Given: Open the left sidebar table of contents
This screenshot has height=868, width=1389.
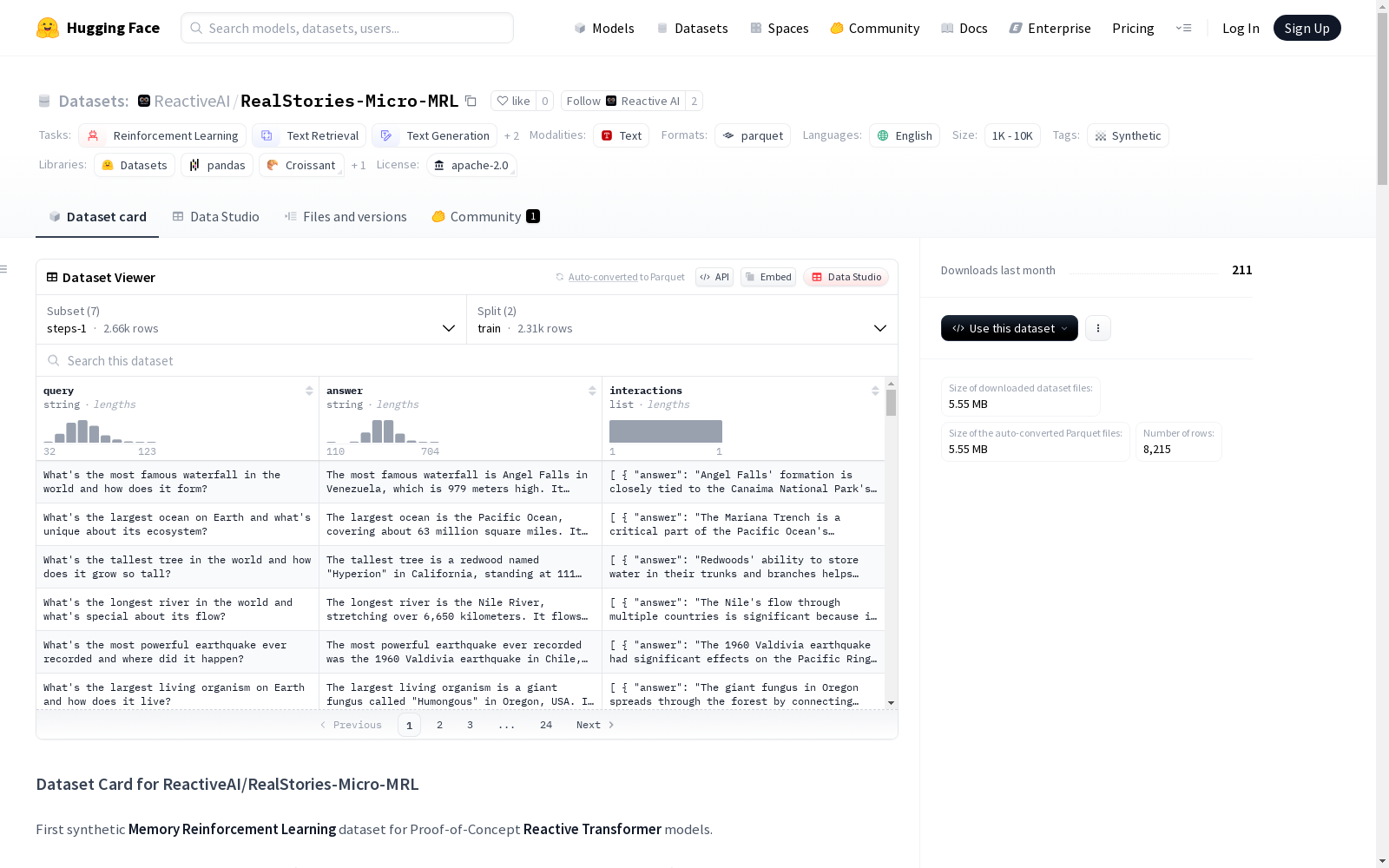Looking at the screenshot, I should 4,269.
